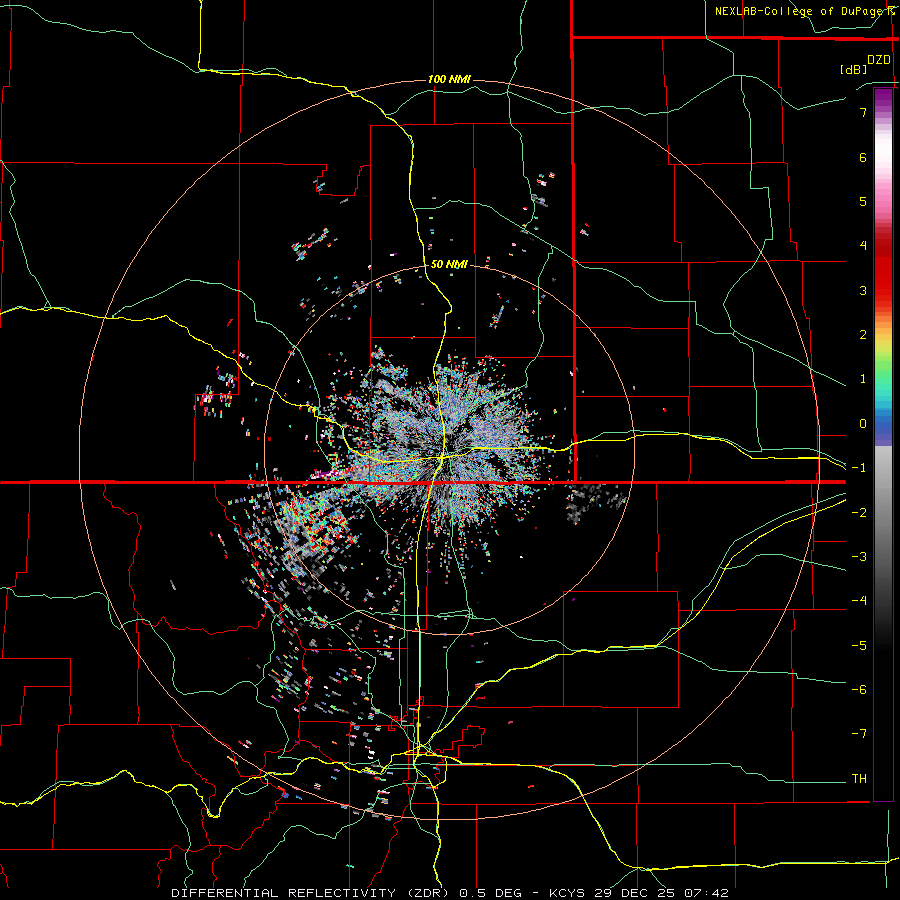Image resolution: width=900 pixels, height=900 pixels.
Task: Click the TH threshold label on scale
Action: pos(859,779)
